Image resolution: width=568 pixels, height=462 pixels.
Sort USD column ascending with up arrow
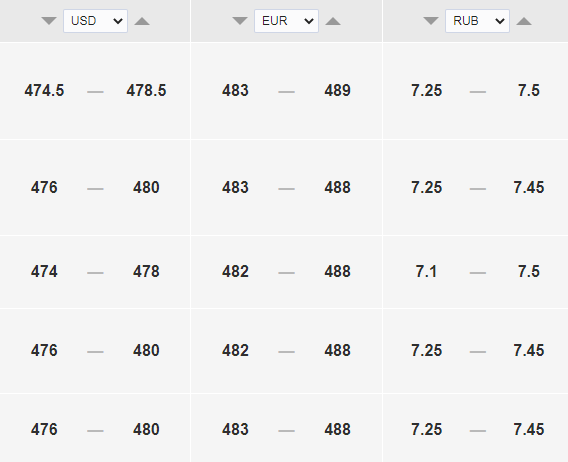coord(142,21)
